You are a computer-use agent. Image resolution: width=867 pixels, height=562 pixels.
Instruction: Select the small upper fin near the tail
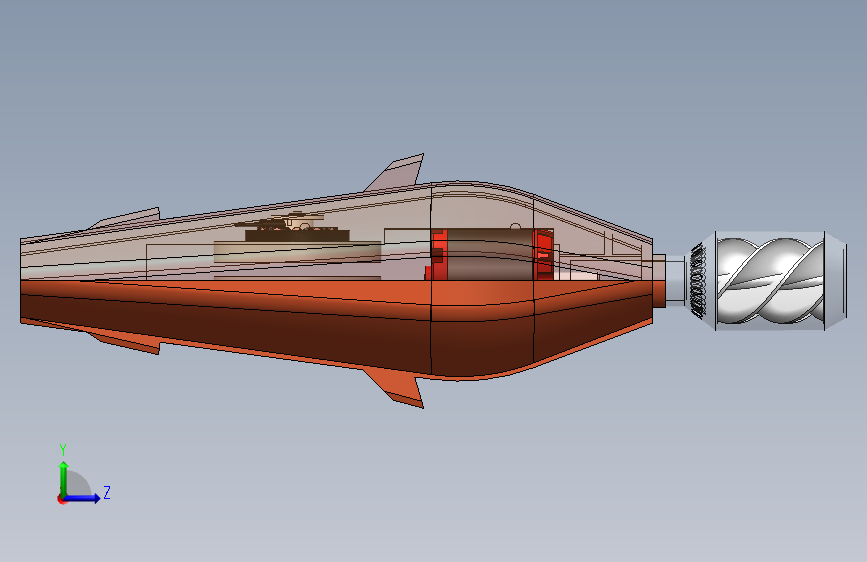[128, 218]
